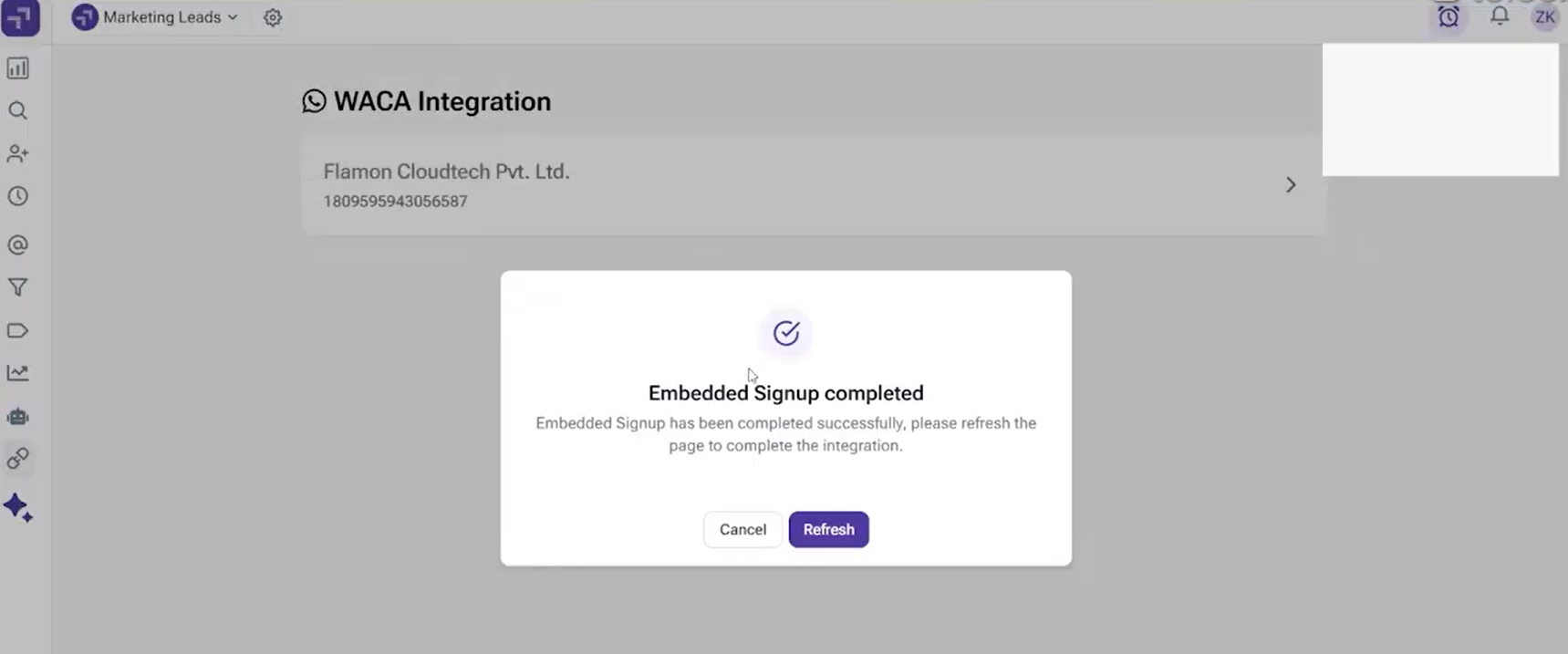1568x654 pixels.
Task: Cancel the Embedded Signup dialog
Action: point(742,529)
